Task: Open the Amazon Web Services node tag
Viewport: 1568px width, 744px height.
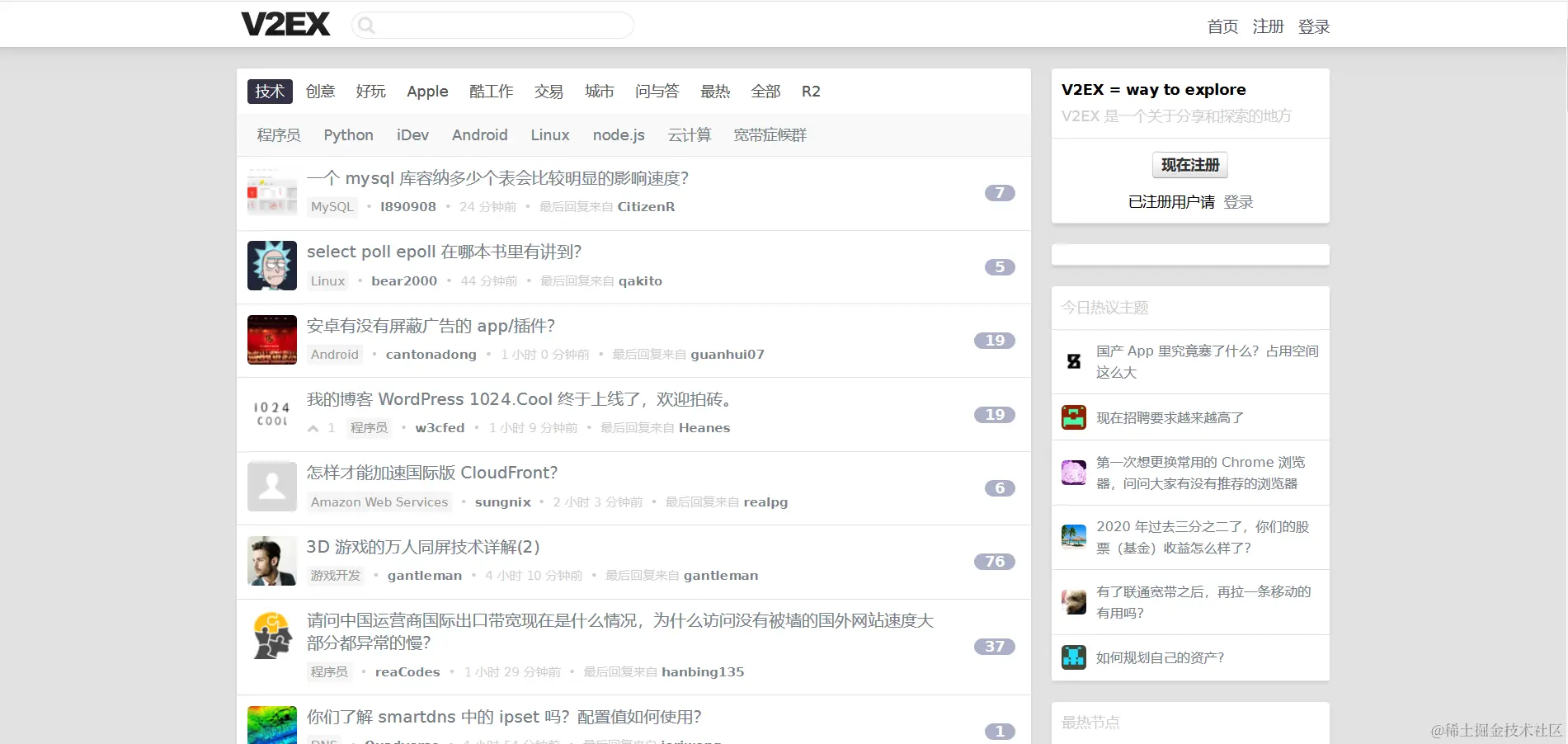Action: 379,502
